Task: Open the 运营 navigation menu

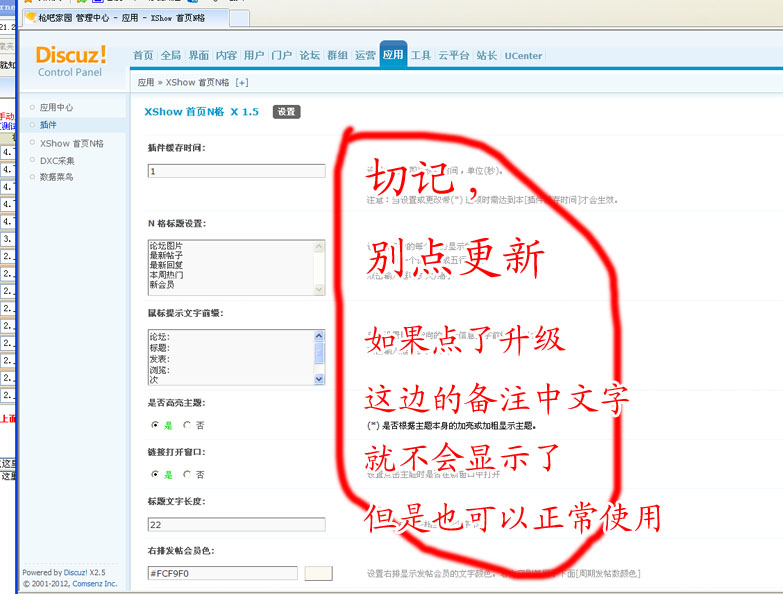Action: (x=365, y=55)
